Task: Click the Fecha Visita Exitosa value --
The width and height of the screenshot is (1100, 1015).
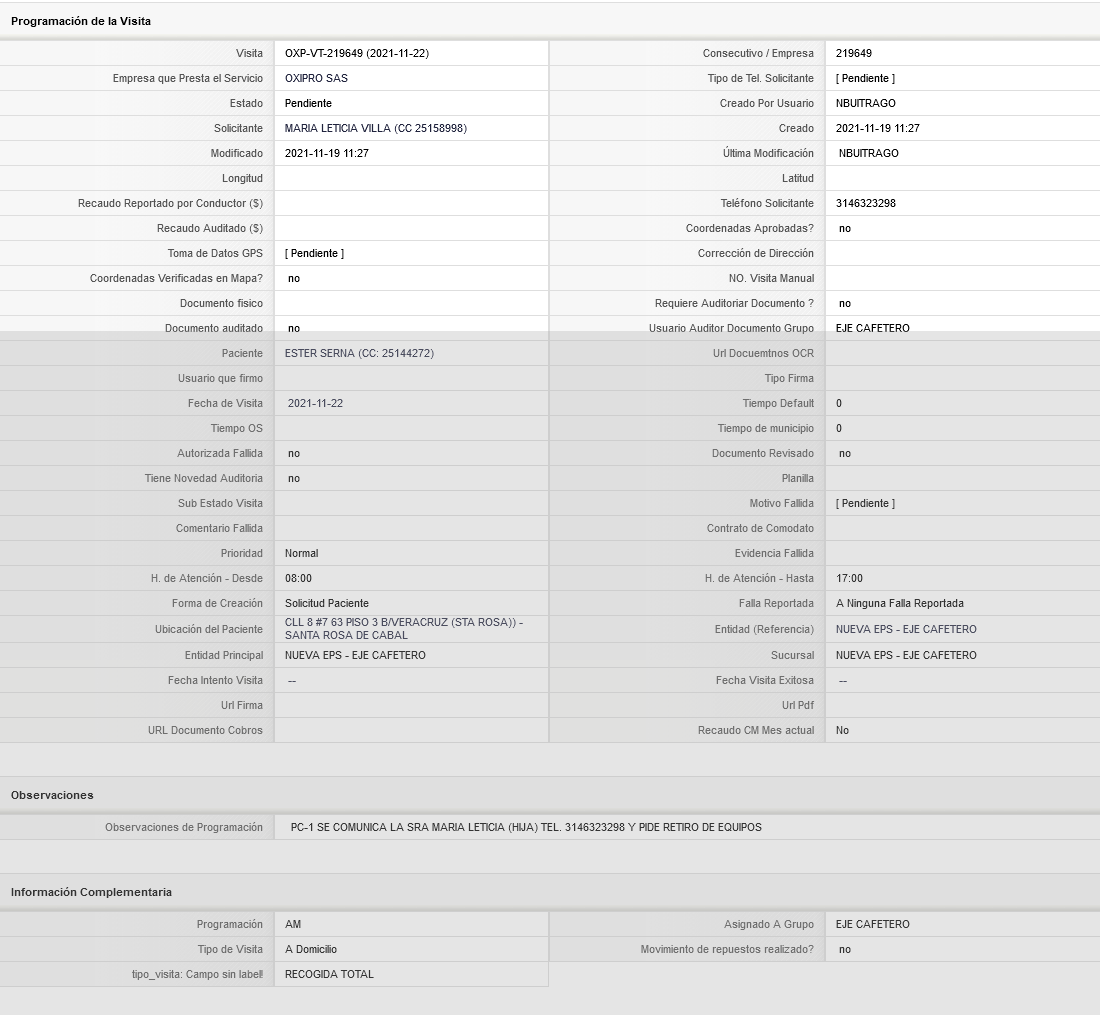Action: 843,680
